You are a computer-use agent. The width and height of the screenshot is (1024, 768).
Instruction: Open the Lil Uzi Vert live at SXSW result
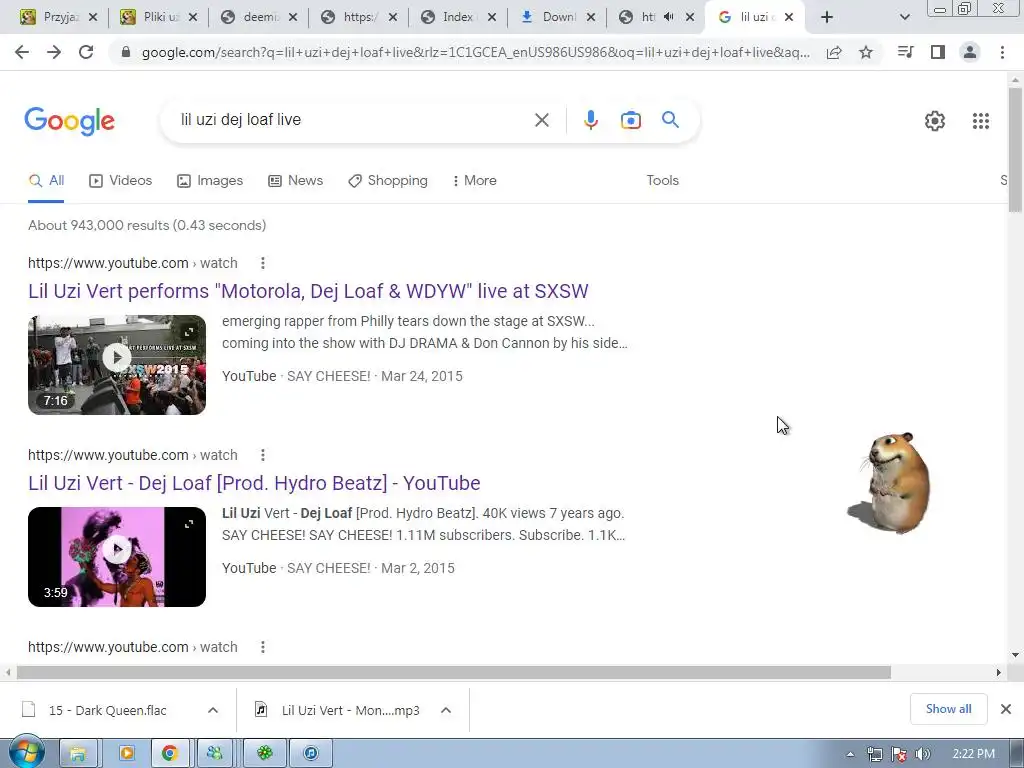[308, 291]
